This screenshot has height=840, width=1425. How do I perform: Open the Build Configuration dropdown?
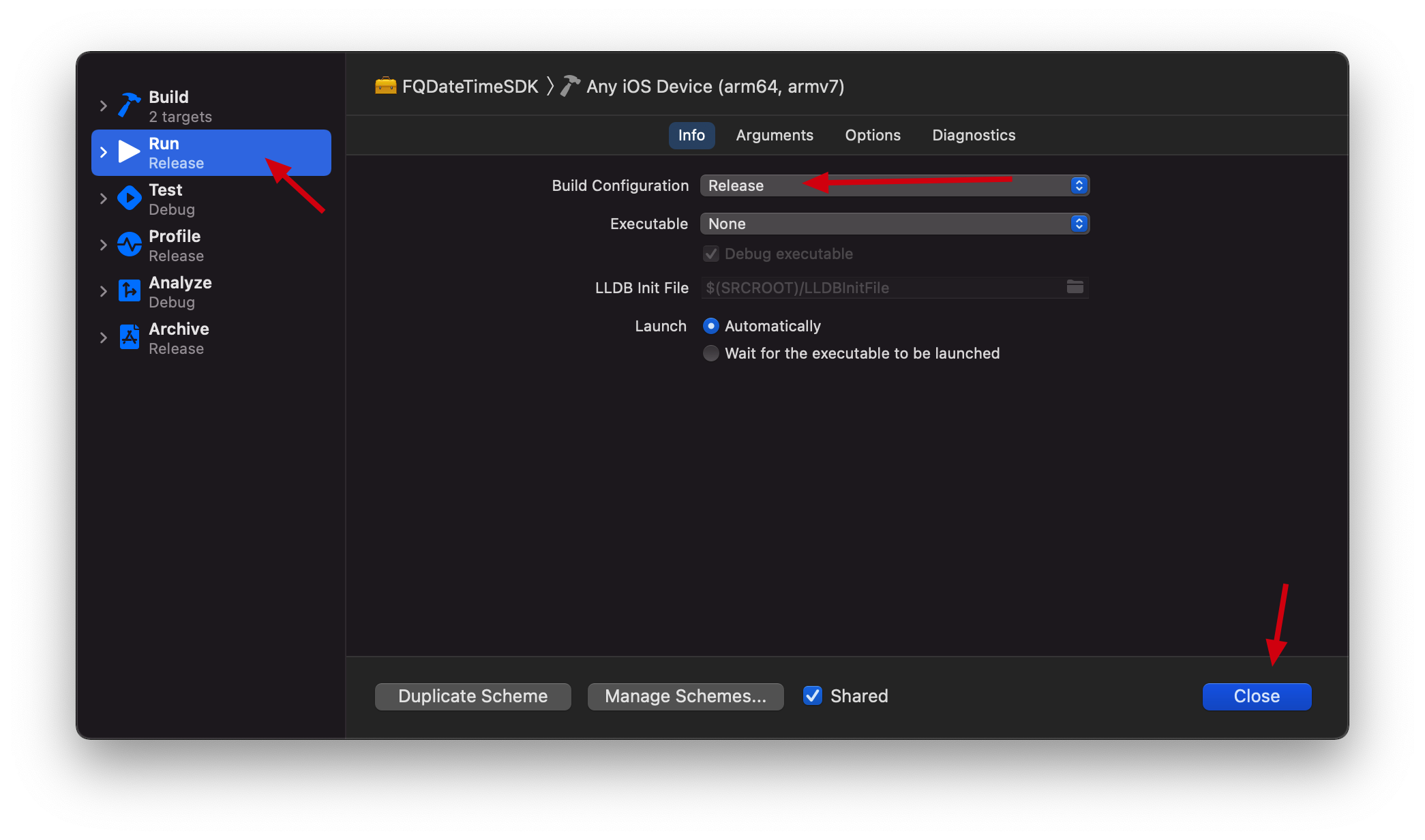point(894,185)
